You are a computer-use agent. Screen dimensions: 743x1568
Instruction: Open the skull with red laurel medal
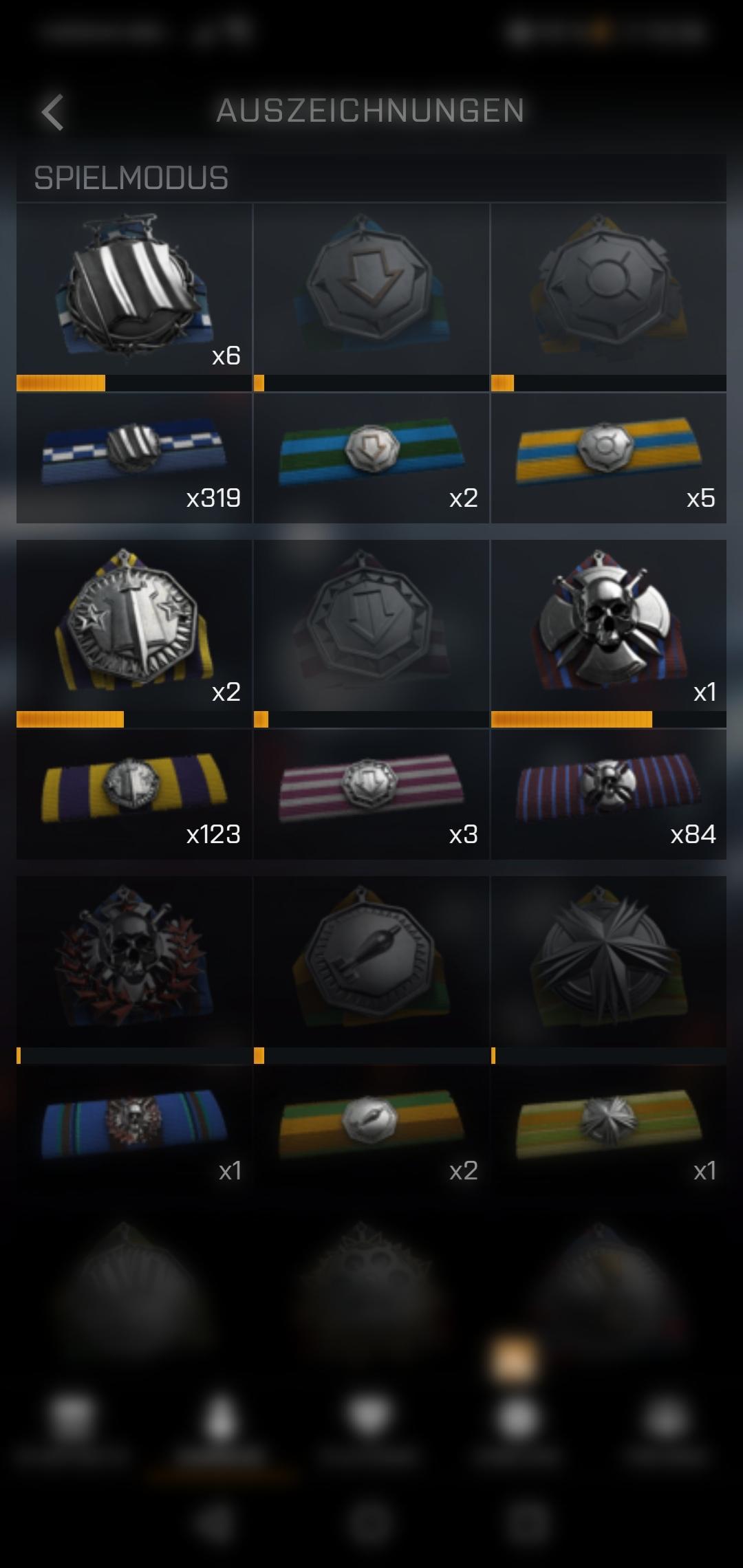(134, 961)
